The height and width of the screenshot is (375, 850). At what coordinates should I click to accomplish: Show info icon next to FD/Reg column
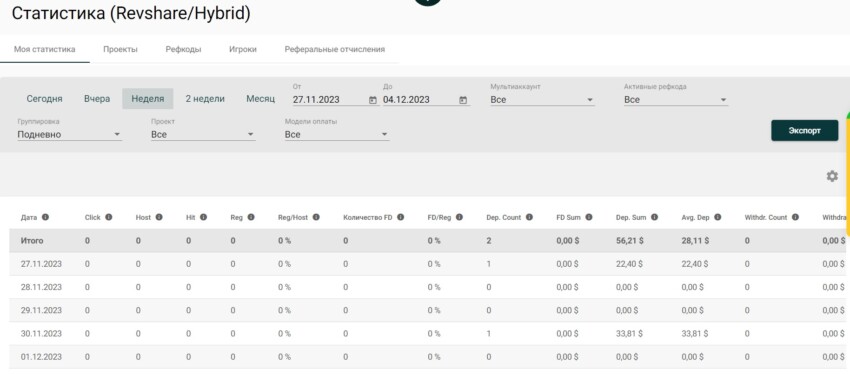(459, 217)
